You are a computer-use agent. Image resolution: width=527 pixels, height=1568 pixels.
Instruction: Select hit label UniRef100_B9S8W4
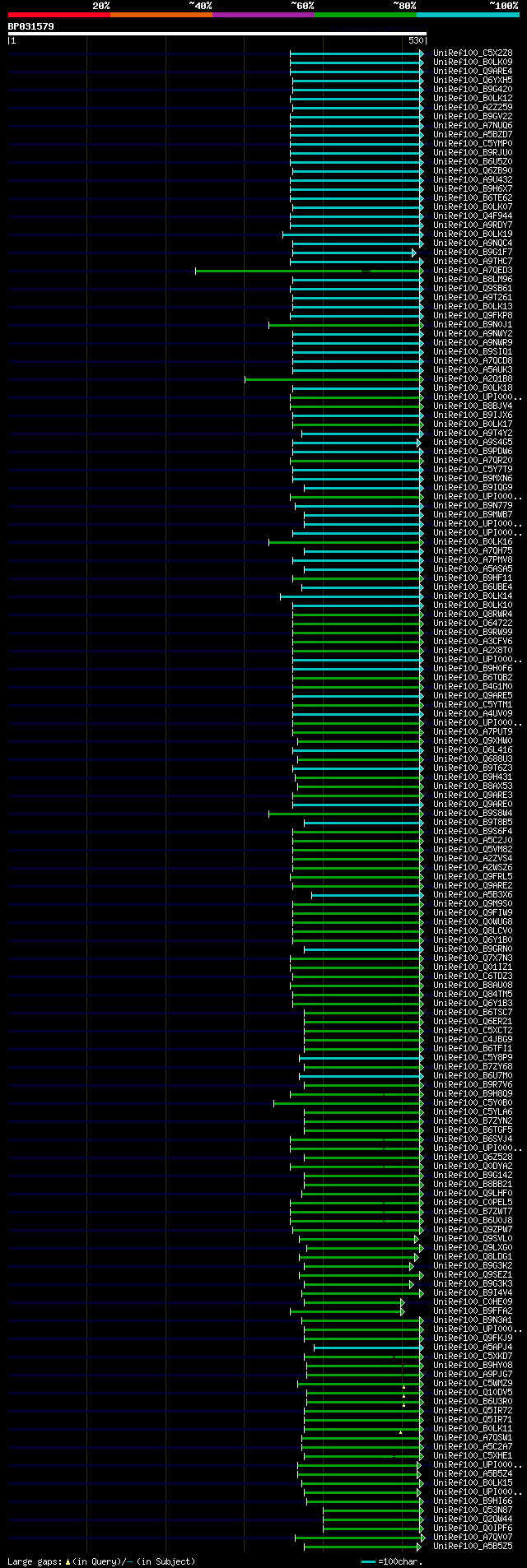tap(473, 813)
